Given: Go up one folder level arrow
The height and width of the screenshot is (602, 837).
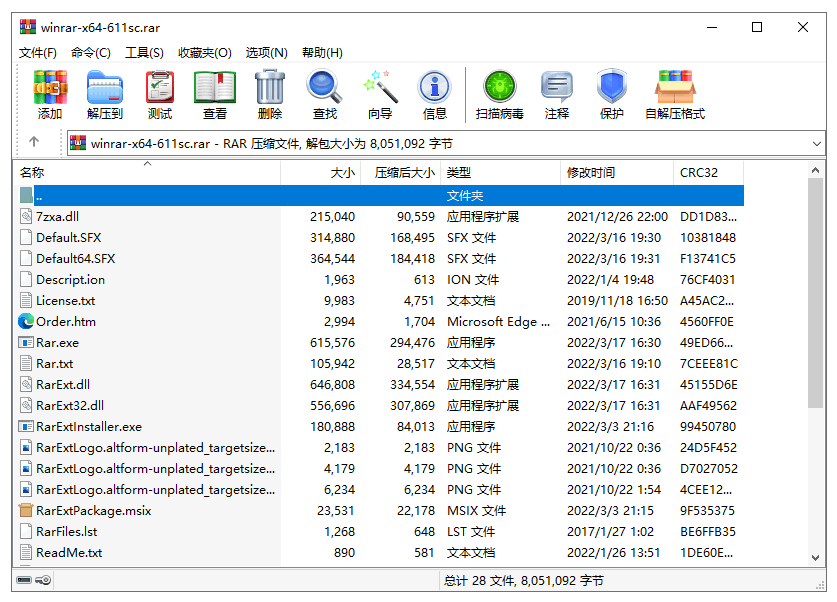Looking at the screenshot, I should click(34, 141).
